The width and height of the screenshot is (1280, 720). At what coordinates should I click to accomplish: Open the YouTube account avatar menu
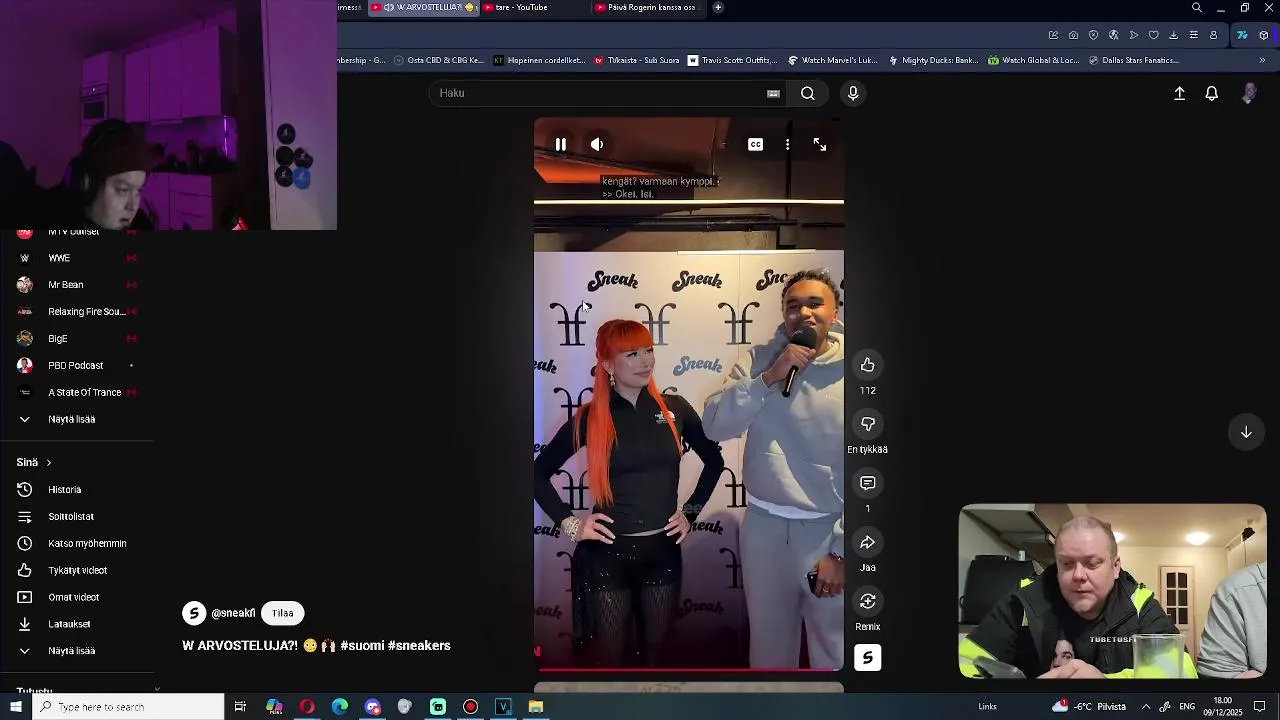click(1249, 93)
